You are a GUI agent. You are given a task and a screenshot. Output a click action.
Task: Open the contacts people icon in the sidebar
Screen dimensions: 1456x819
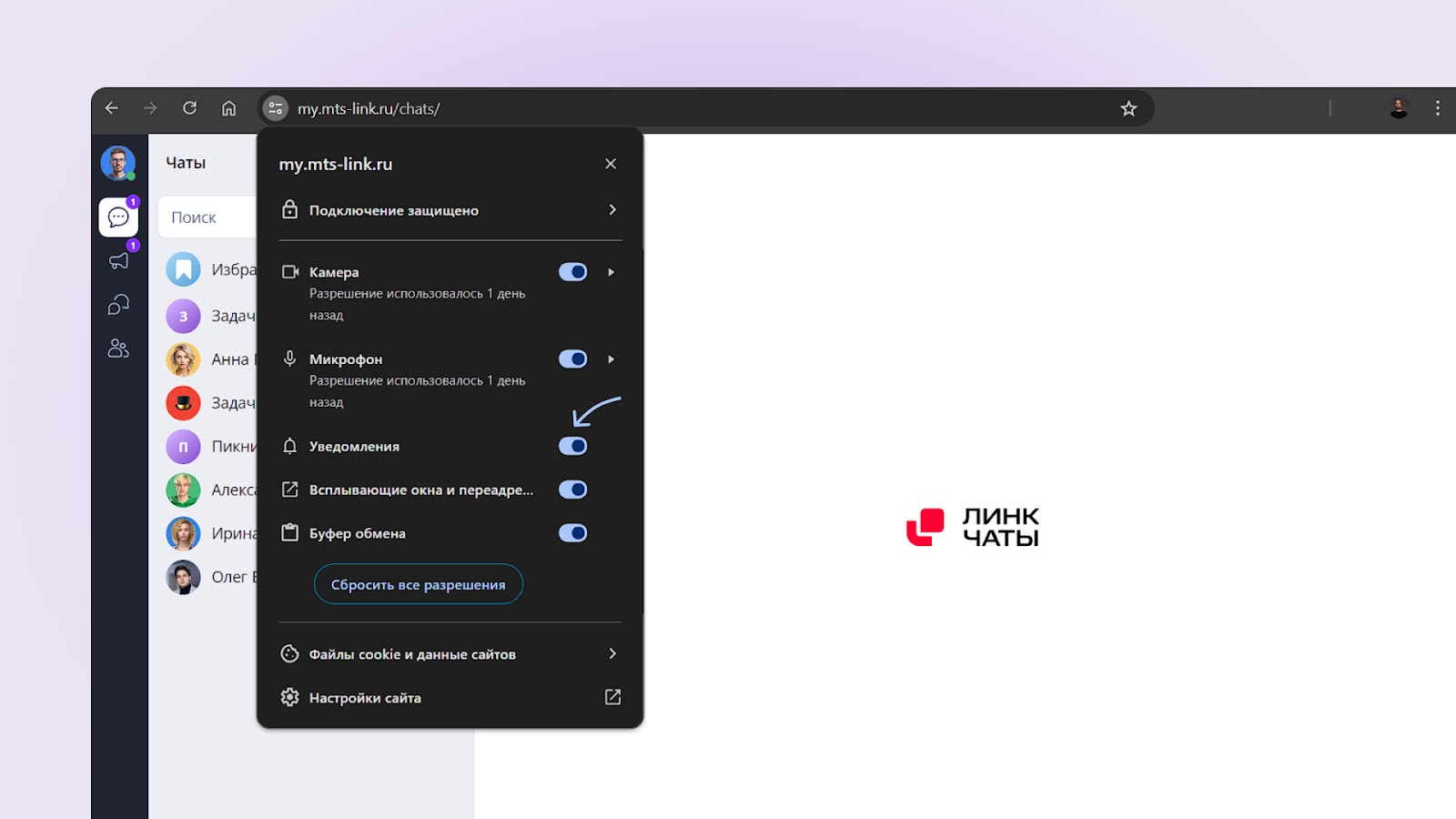118,349
